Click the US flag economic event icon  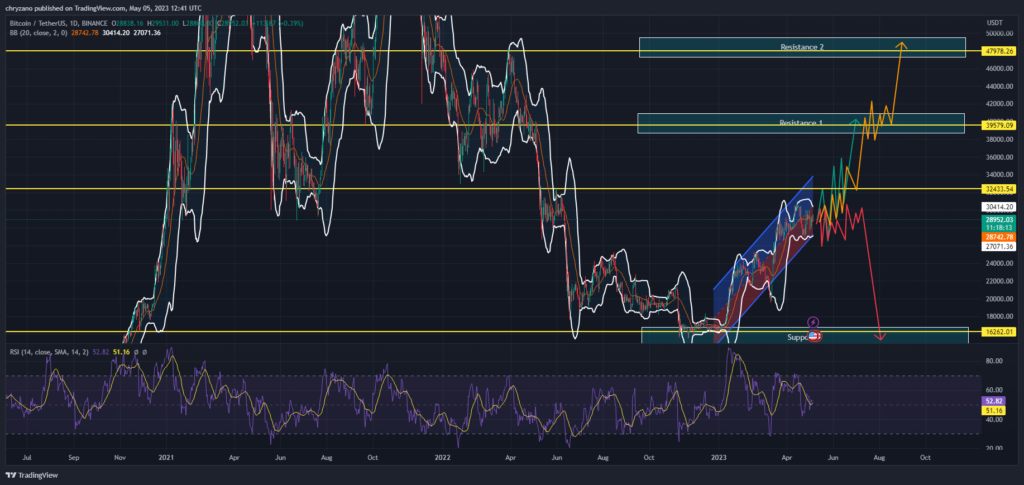click(814, 336)
